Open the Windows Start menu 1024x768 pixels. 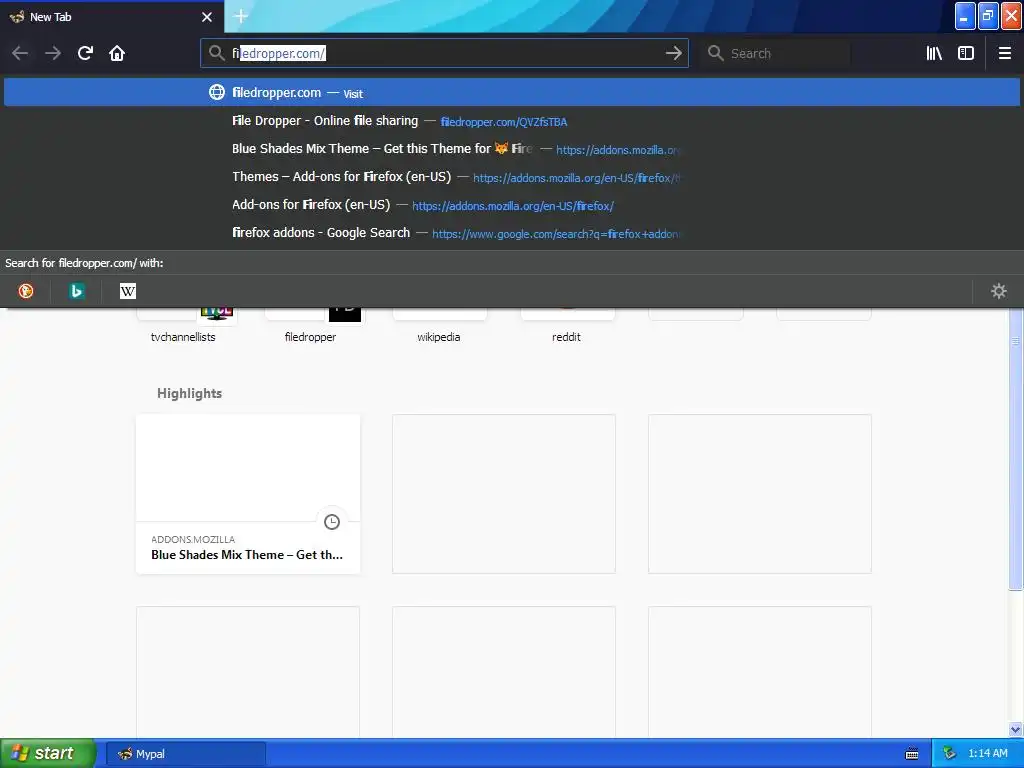point(47,753)
